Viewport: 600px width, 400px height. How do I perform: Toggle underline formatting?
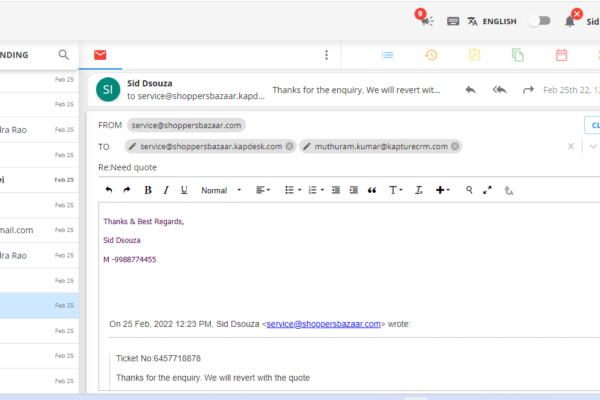coord(184,190)
